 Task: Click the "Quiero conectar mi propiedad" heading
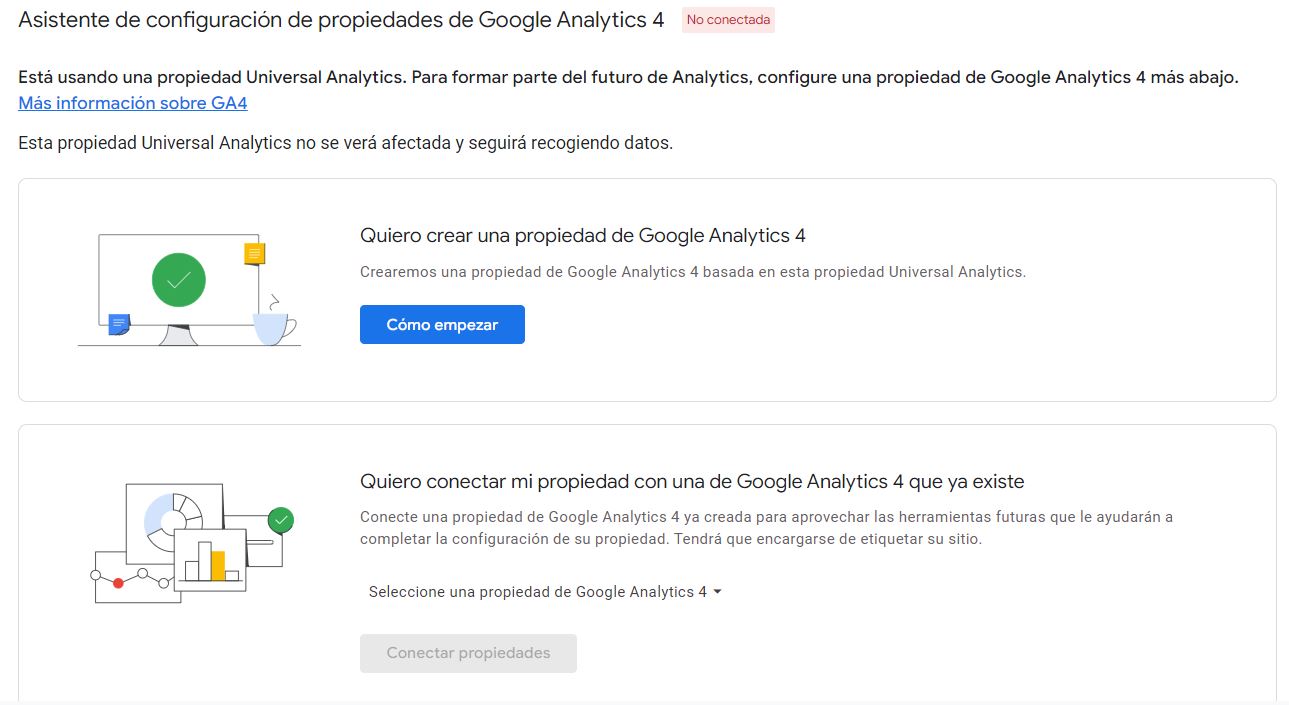691,482
